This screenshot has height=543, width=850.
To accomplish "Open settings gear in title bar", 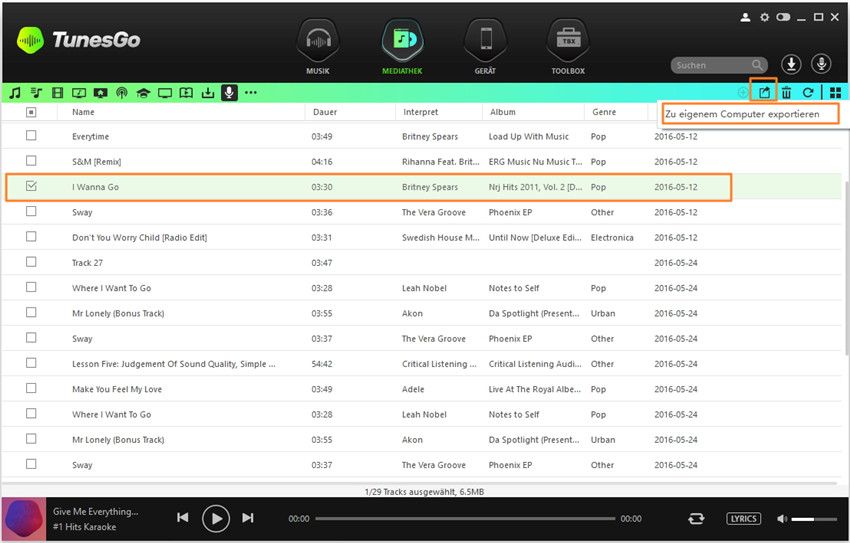I will pyautogui.click(x=764, y=17).
